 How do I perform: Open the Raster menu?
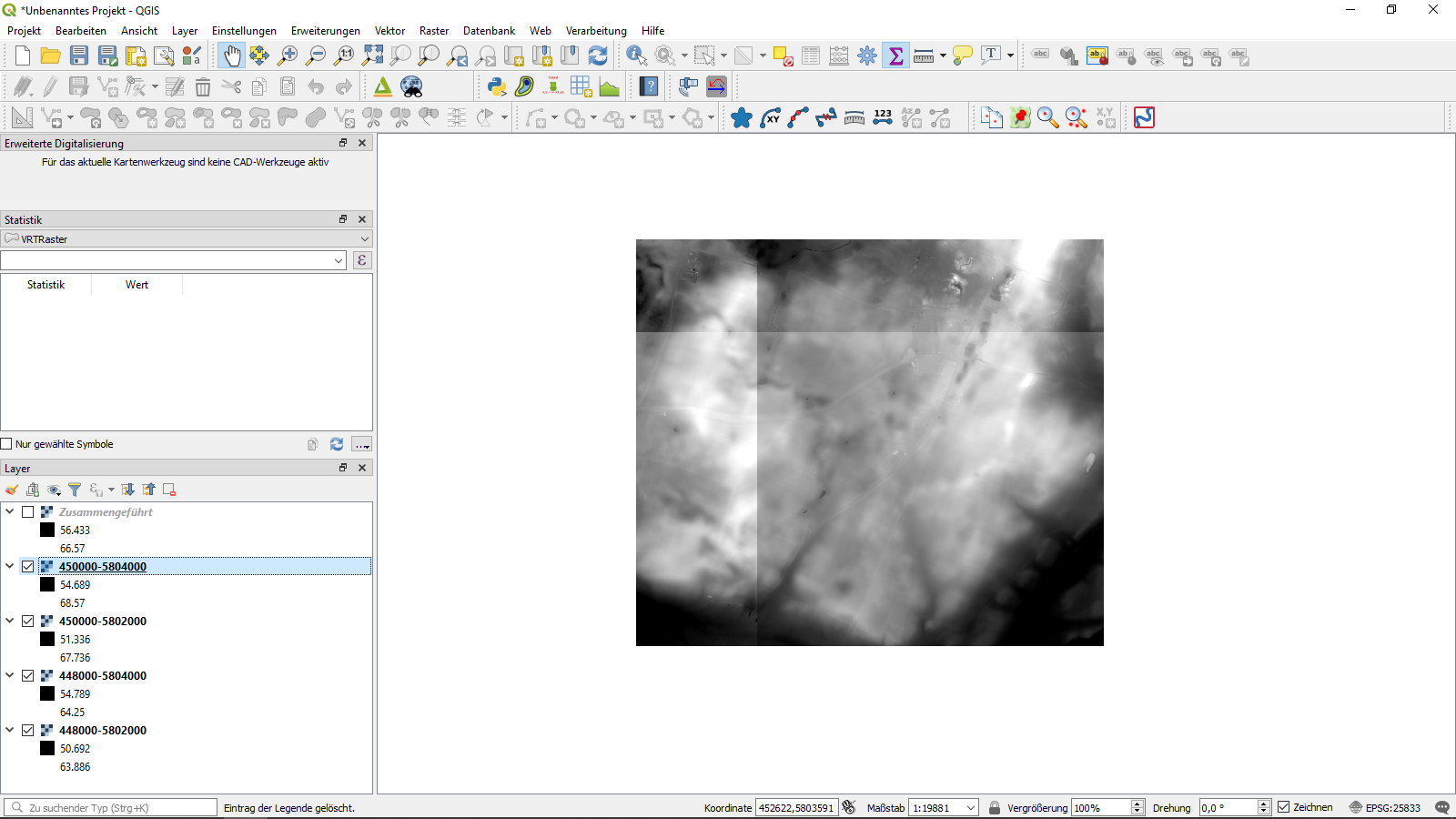pos(434,31)
